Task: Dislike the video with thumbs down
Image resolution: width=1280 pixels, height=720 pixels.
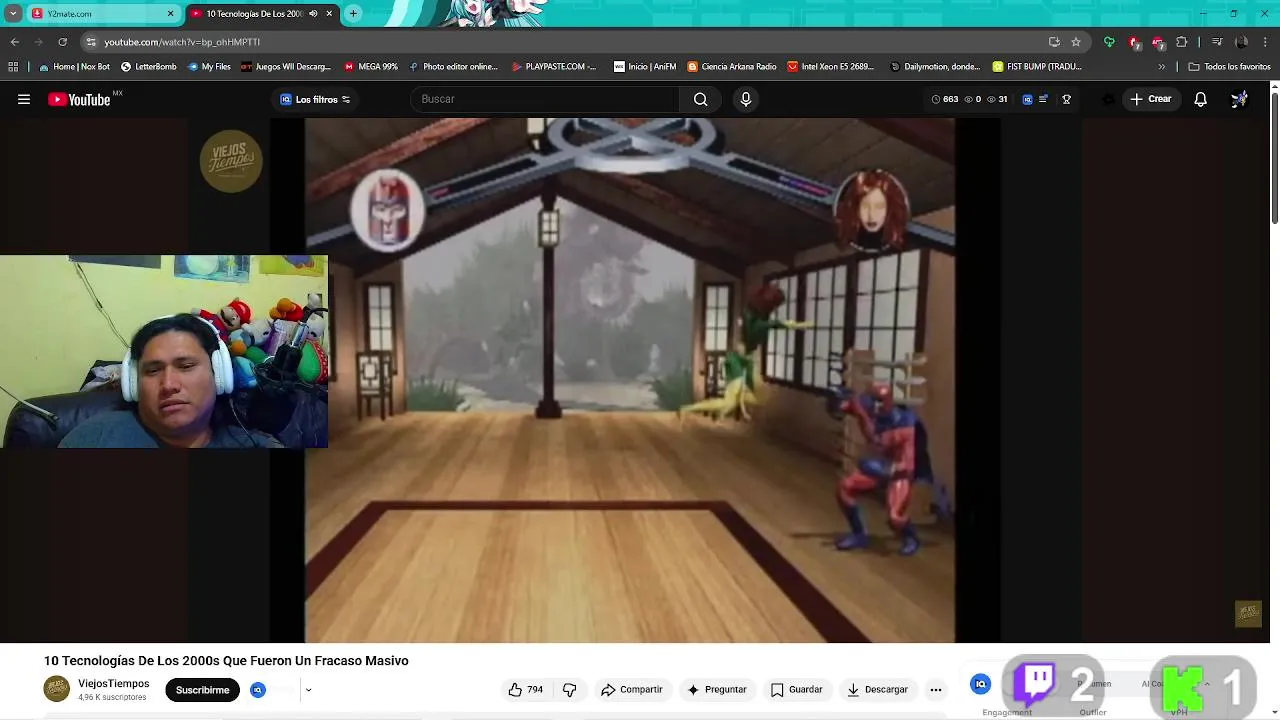Action: coord(569,689)
